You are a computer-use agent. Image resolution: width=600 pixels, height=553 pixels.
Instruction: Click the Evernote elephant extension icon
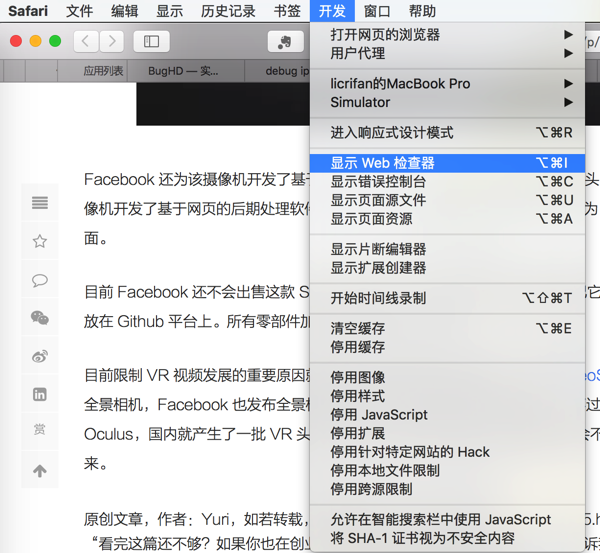click(x=285, y=41)
